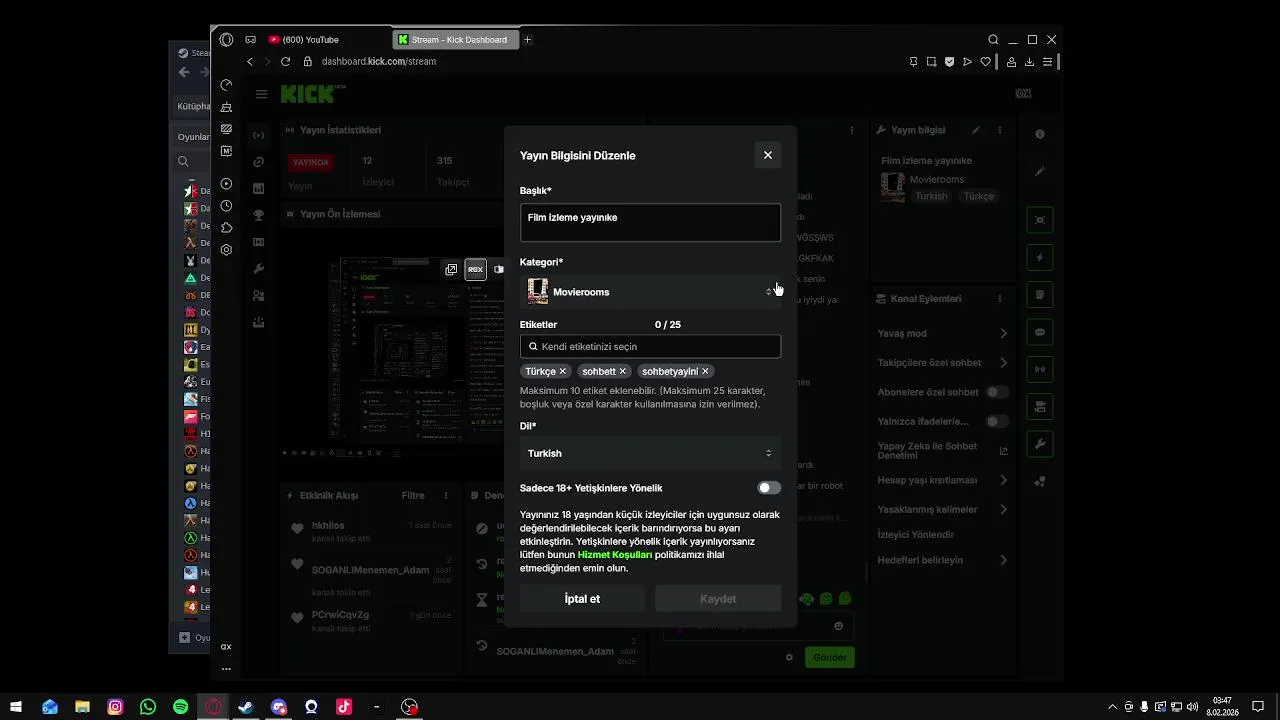Edit Yayın bilgisi with pencil icon
The image size is (1280, 720).
pyautogui.click(x=976, y=130)
